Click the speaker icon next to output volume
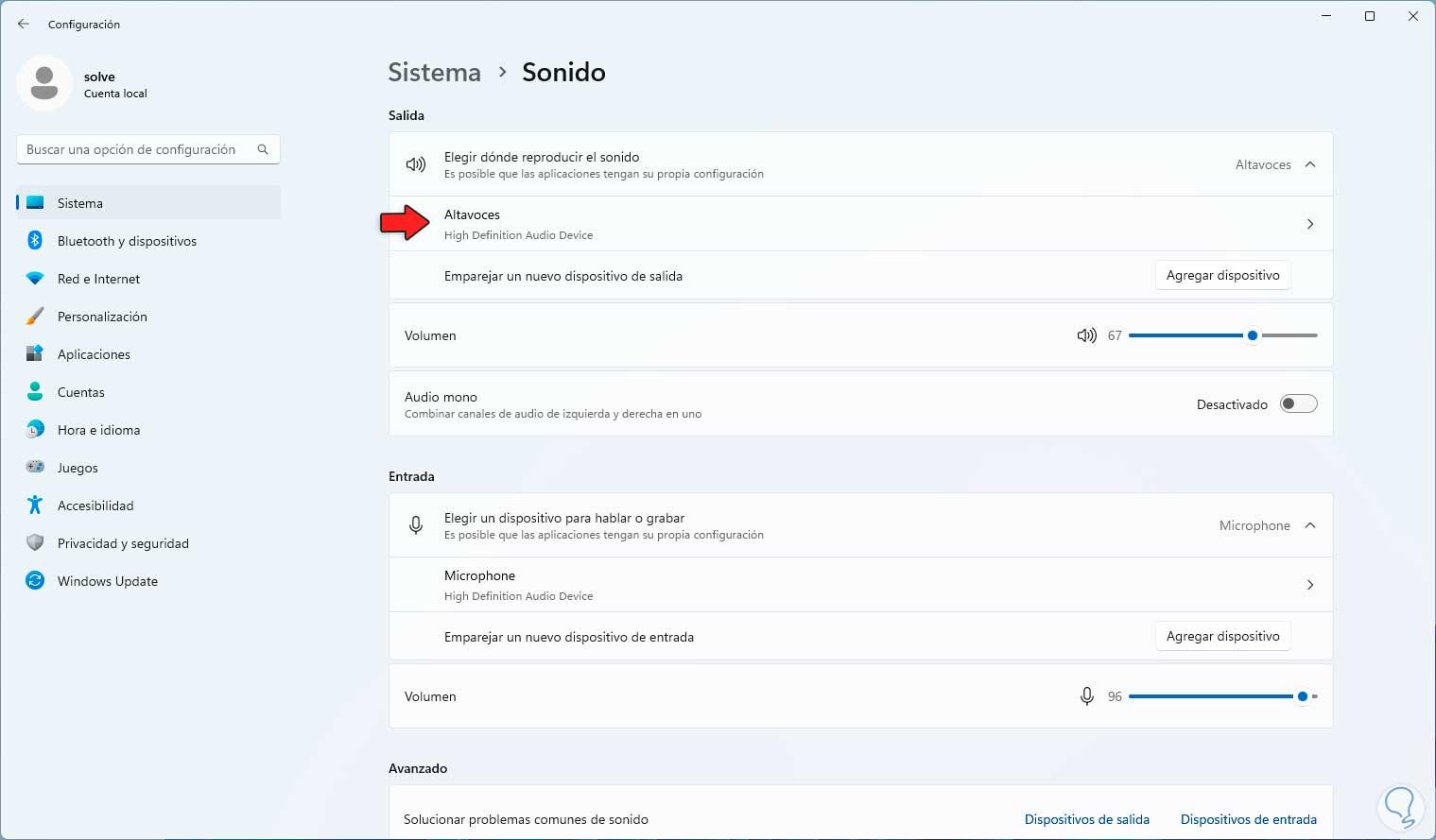 pyautogui.click(x=1085, y=334)
